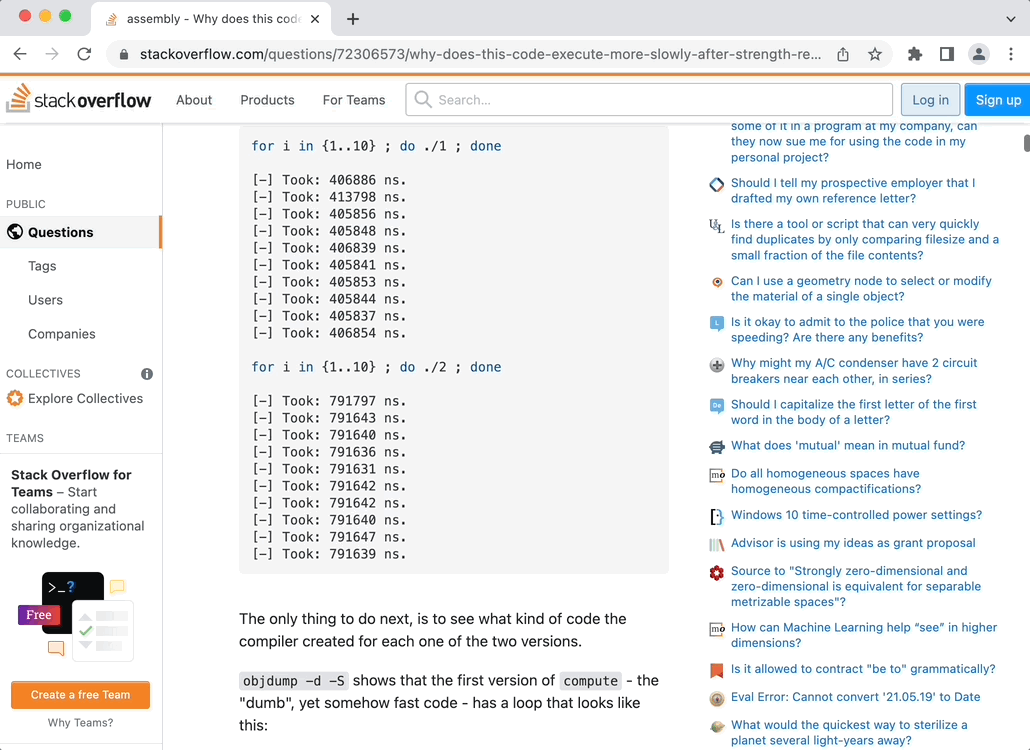
Task: Open the Why Teams? link
Action: coord(80,722)
